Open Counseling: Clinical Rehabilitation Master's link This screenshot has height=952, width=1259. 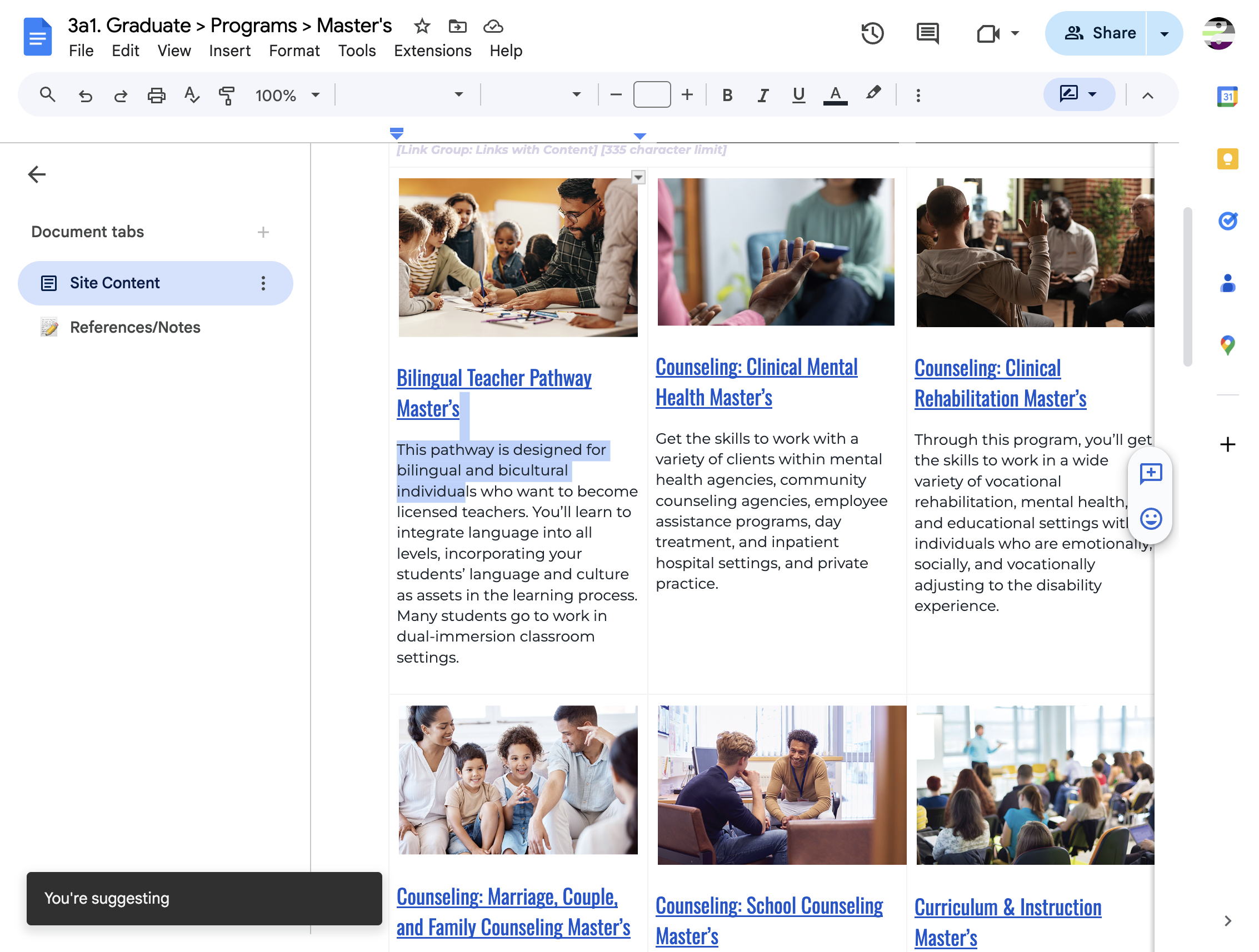click(1000, 383)
